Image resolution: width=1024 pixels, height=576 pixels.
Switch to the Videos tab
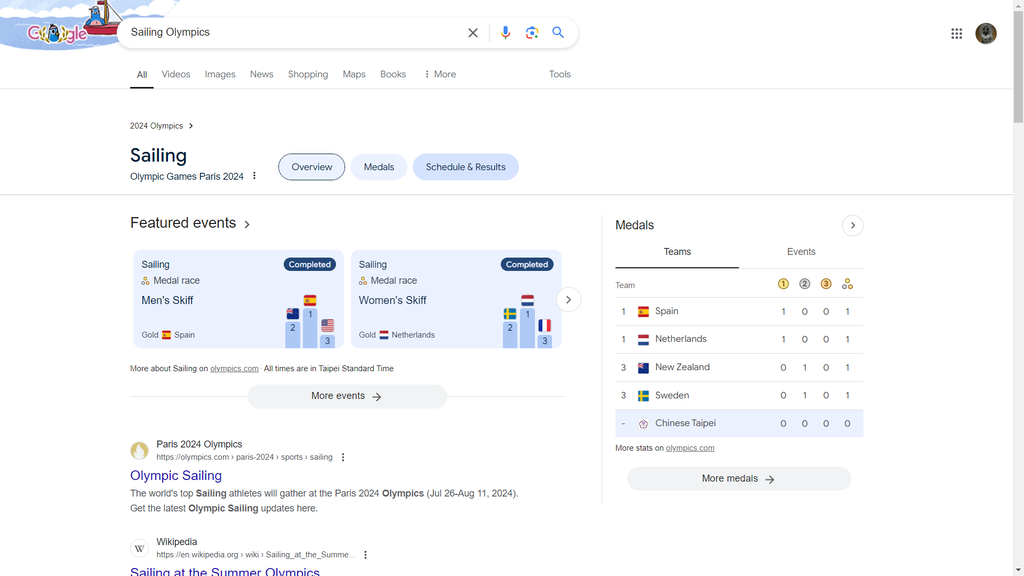pyautogui.click(x=176, y=74)
